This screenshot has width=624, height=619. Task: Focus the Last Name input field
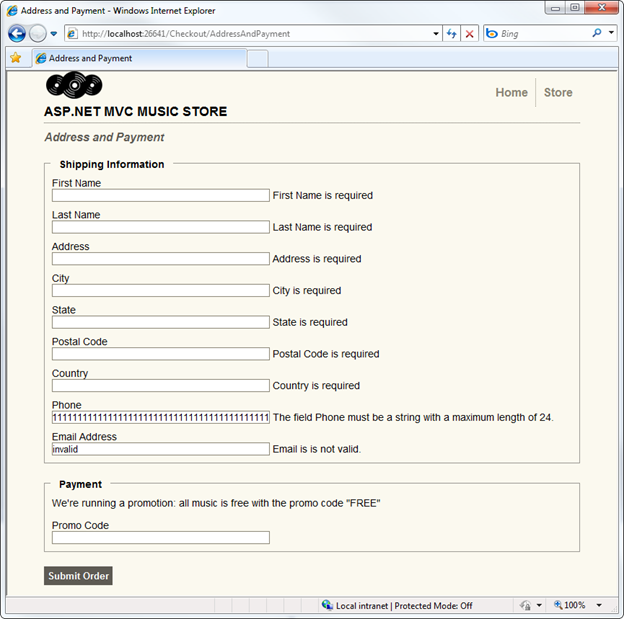tap(161, 227)
